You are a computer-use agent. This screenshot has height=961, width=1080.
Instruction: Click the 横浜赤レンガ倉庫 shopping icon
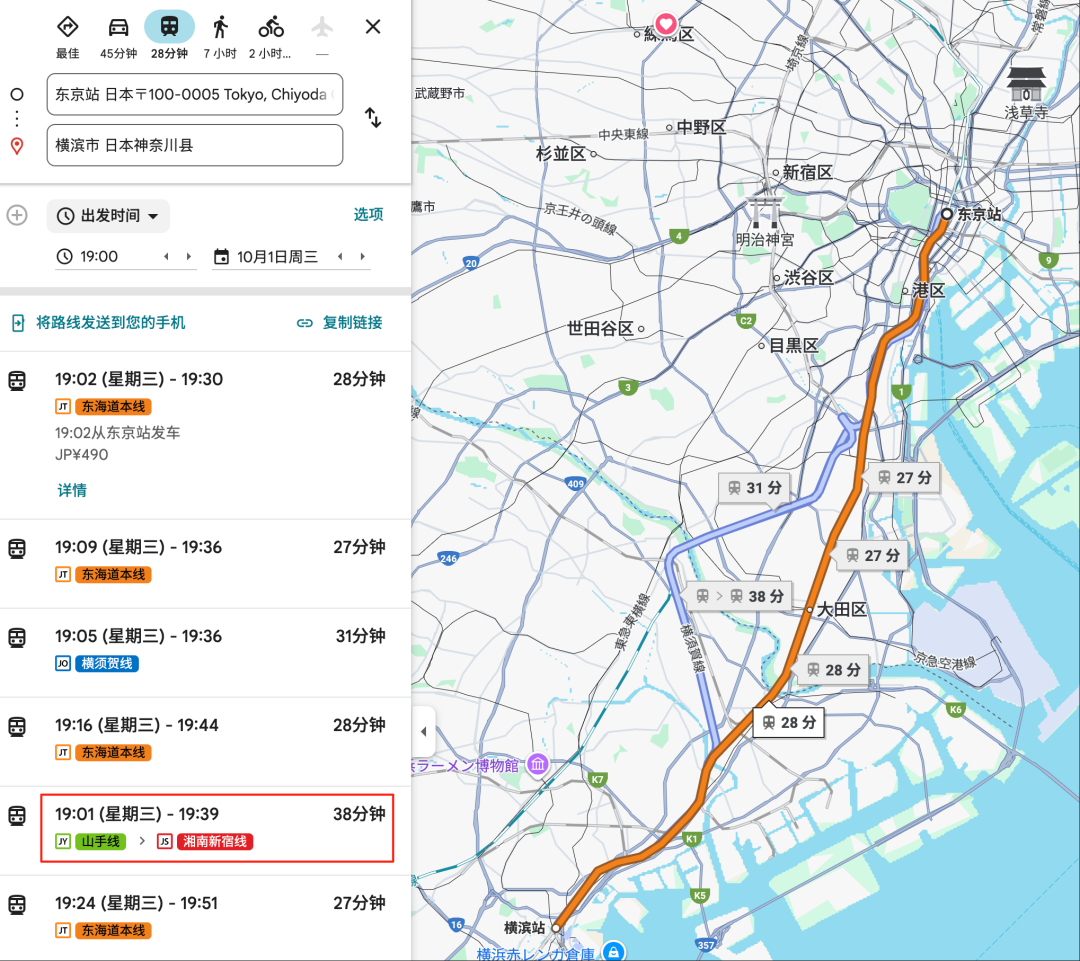point(614,952)
